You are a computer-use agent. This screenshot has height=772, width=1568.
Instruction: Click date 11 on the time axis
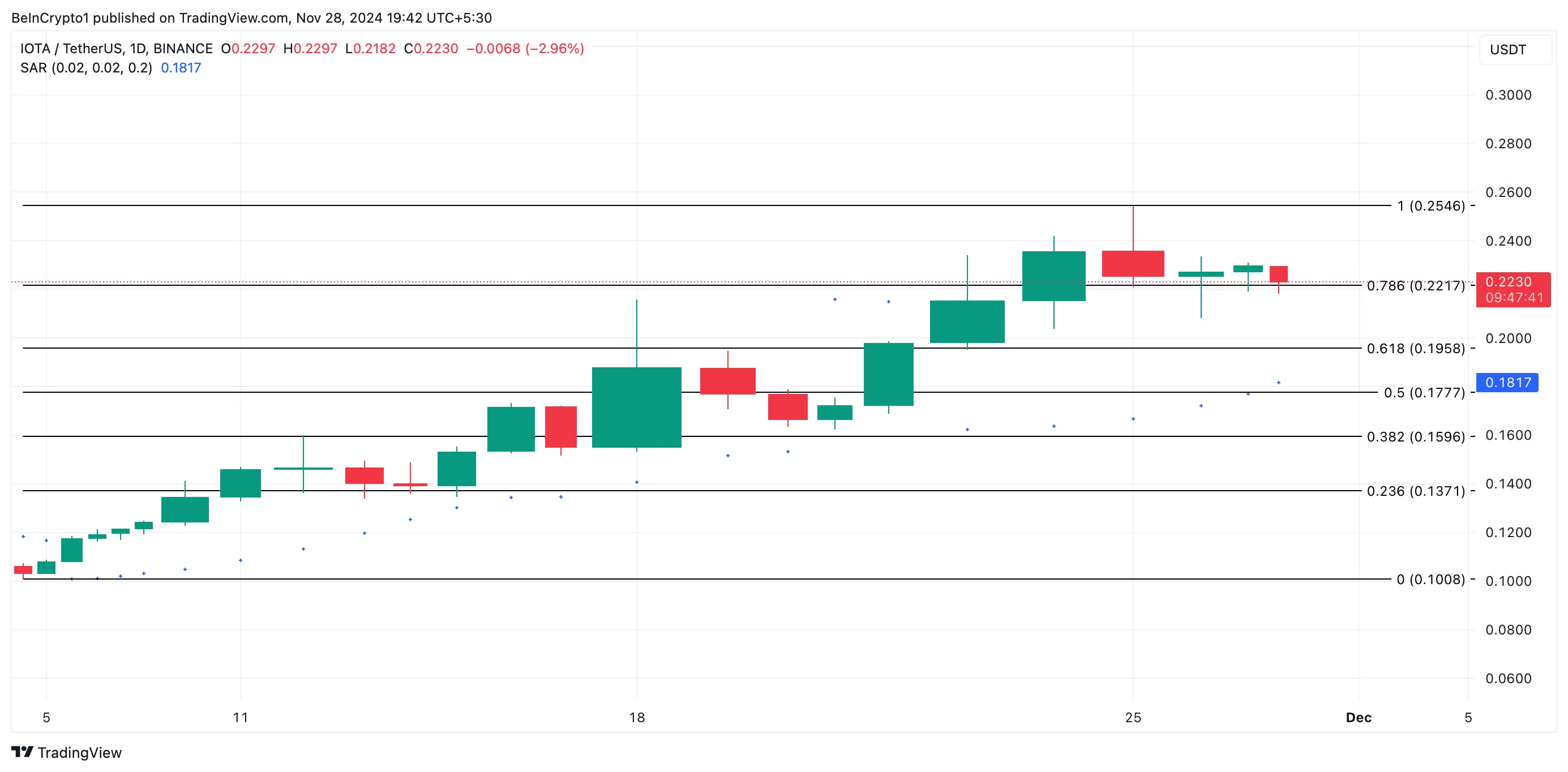(241, 717)
